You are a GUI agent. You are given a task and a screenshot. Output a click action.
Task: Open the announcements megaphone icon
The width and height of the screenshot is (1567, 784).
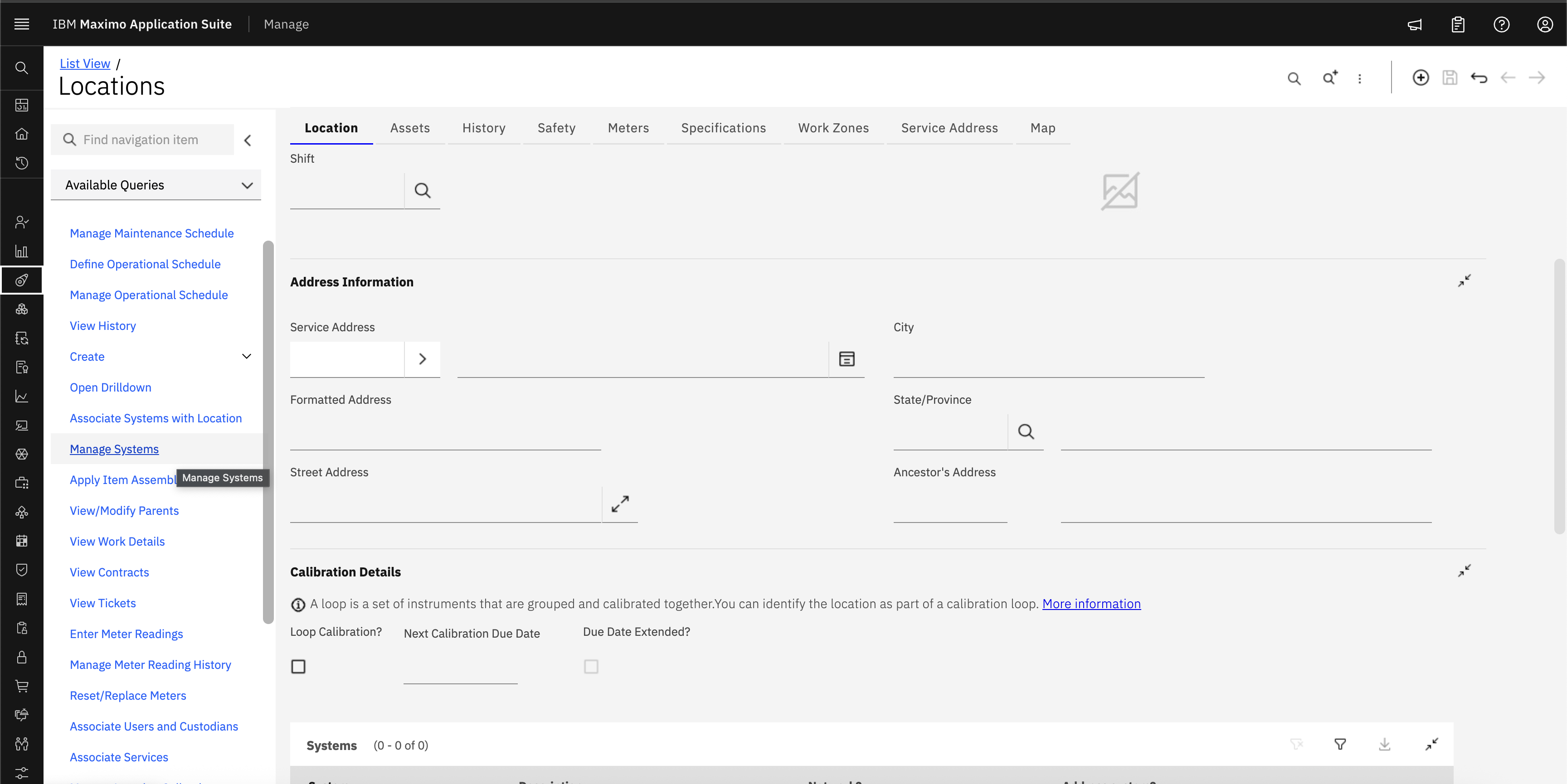1415,24
